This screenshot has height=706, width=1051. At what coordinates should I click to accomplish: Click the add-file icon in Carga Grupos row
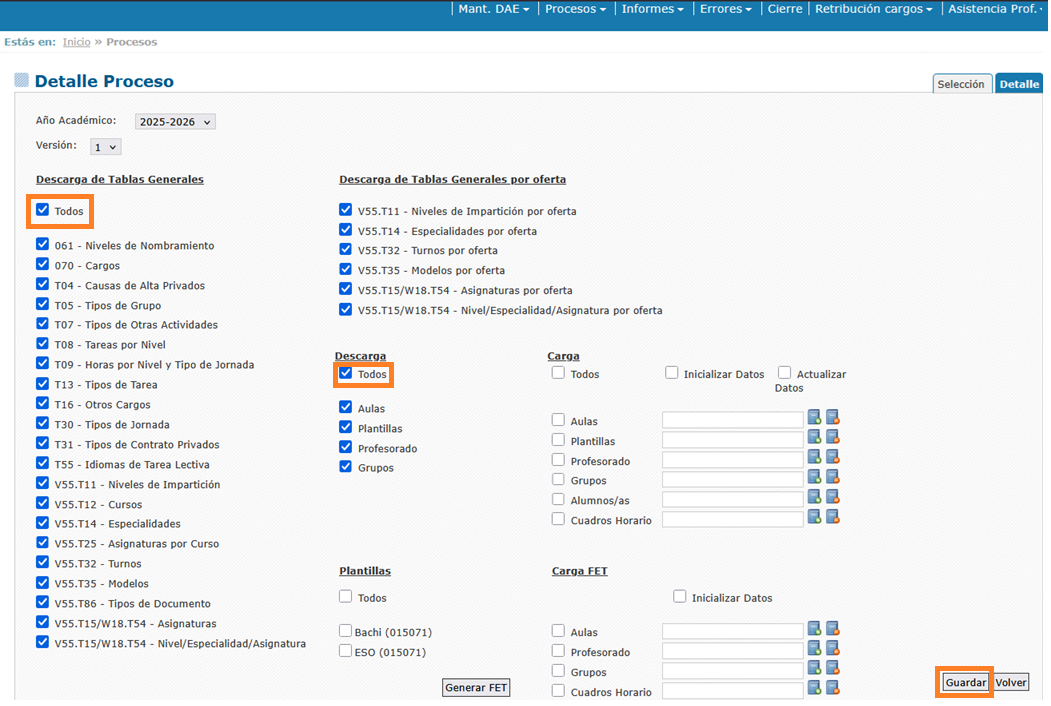coord(814,477)
